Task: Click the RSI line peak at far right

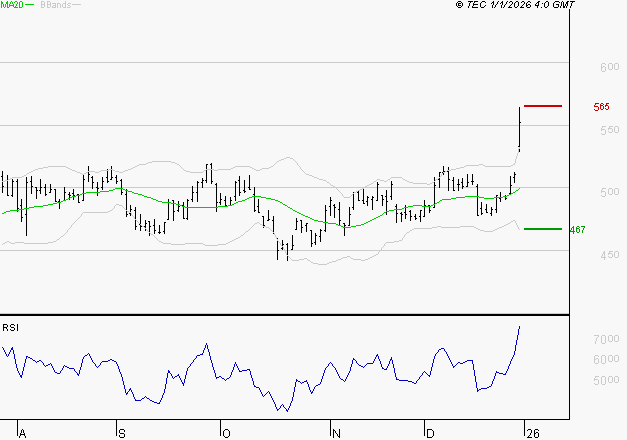Action: (519, 327)
